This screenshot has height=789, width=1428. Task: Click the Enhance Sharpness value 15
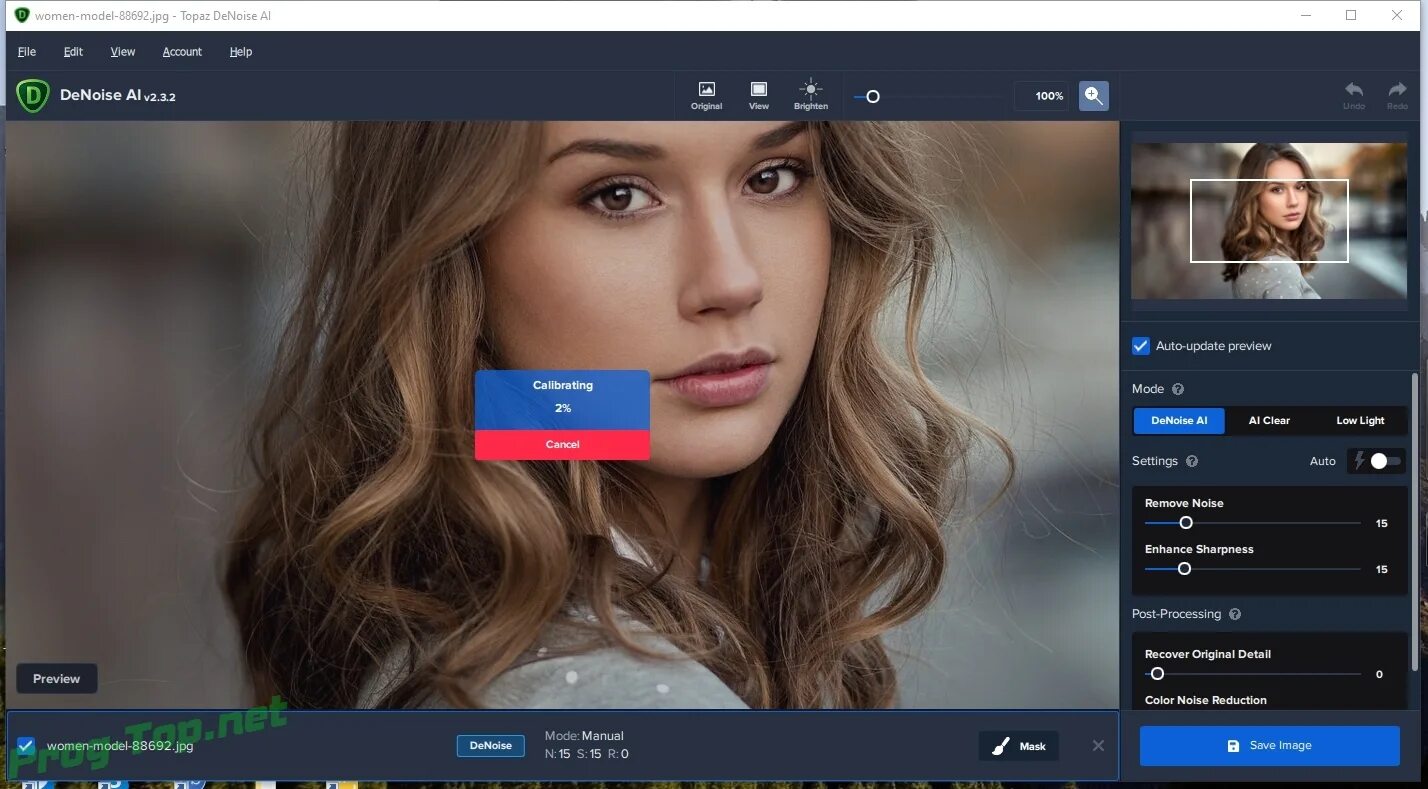[x=1382, y=570]
